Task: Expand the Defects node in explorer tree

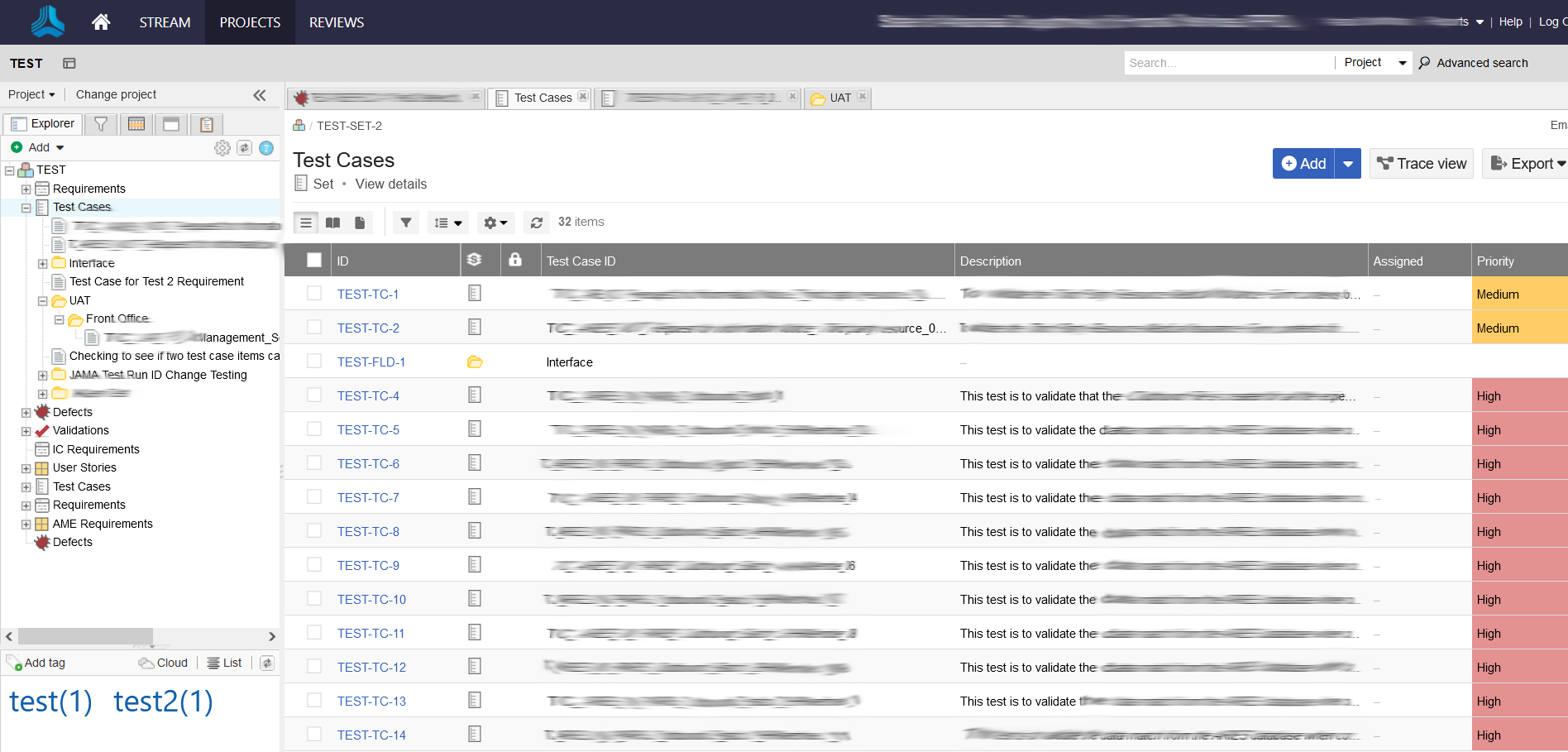Action: pyautogui.click(x=26, y=412)
